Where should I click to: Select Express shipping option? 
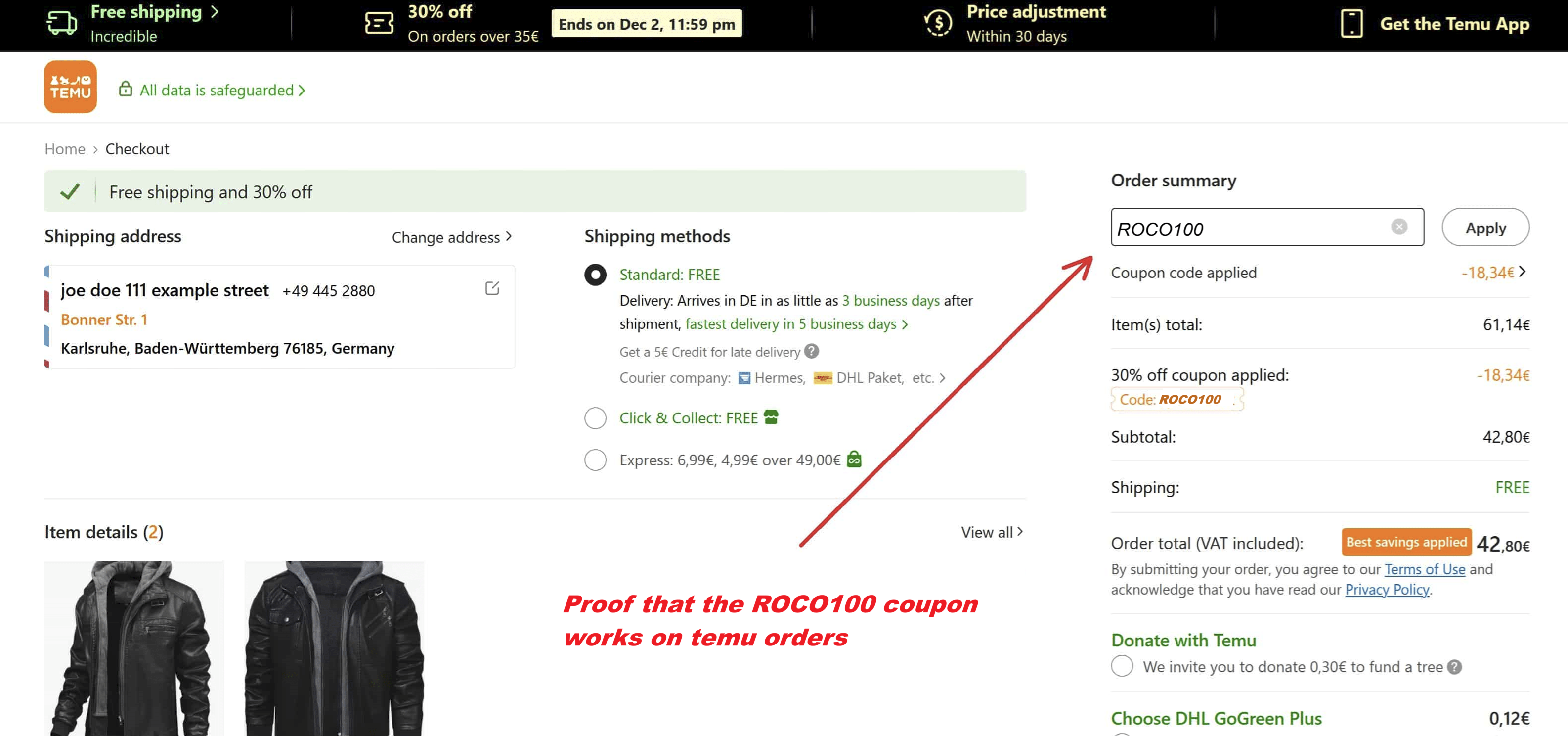point(595,460)
